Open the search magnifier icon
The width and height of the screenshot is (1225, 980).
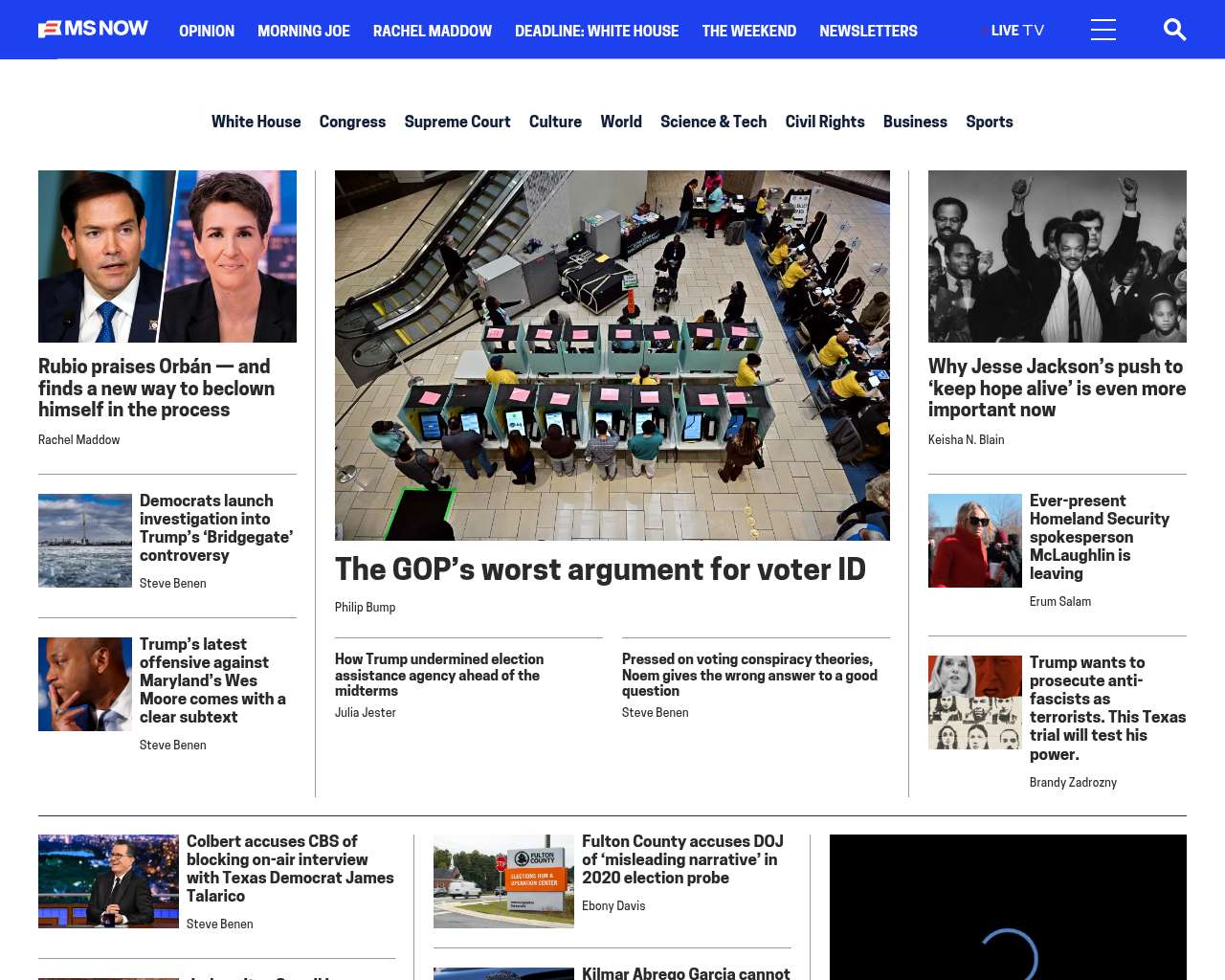1174,30
